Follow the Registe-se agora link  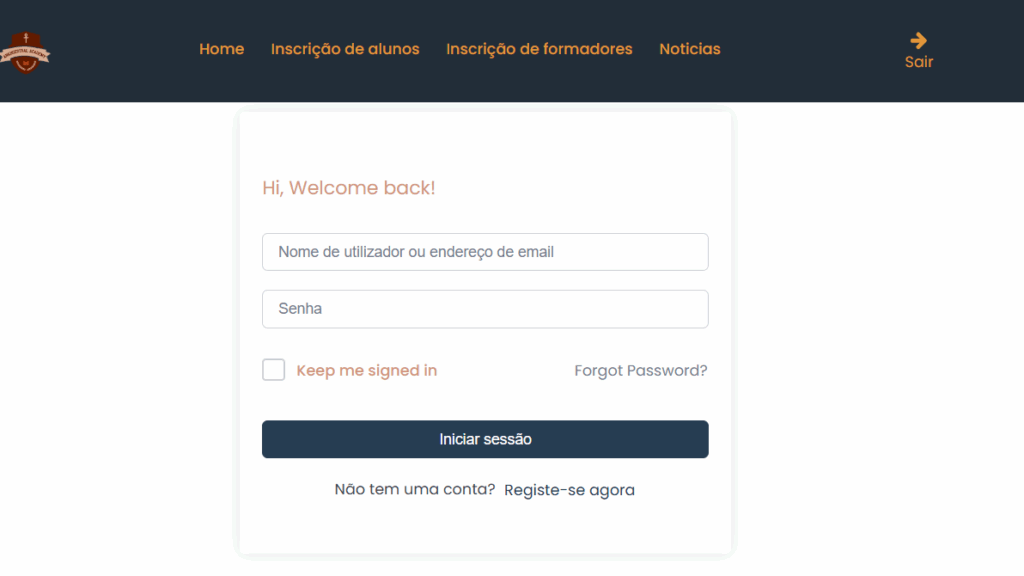click(x=569, y=490)
